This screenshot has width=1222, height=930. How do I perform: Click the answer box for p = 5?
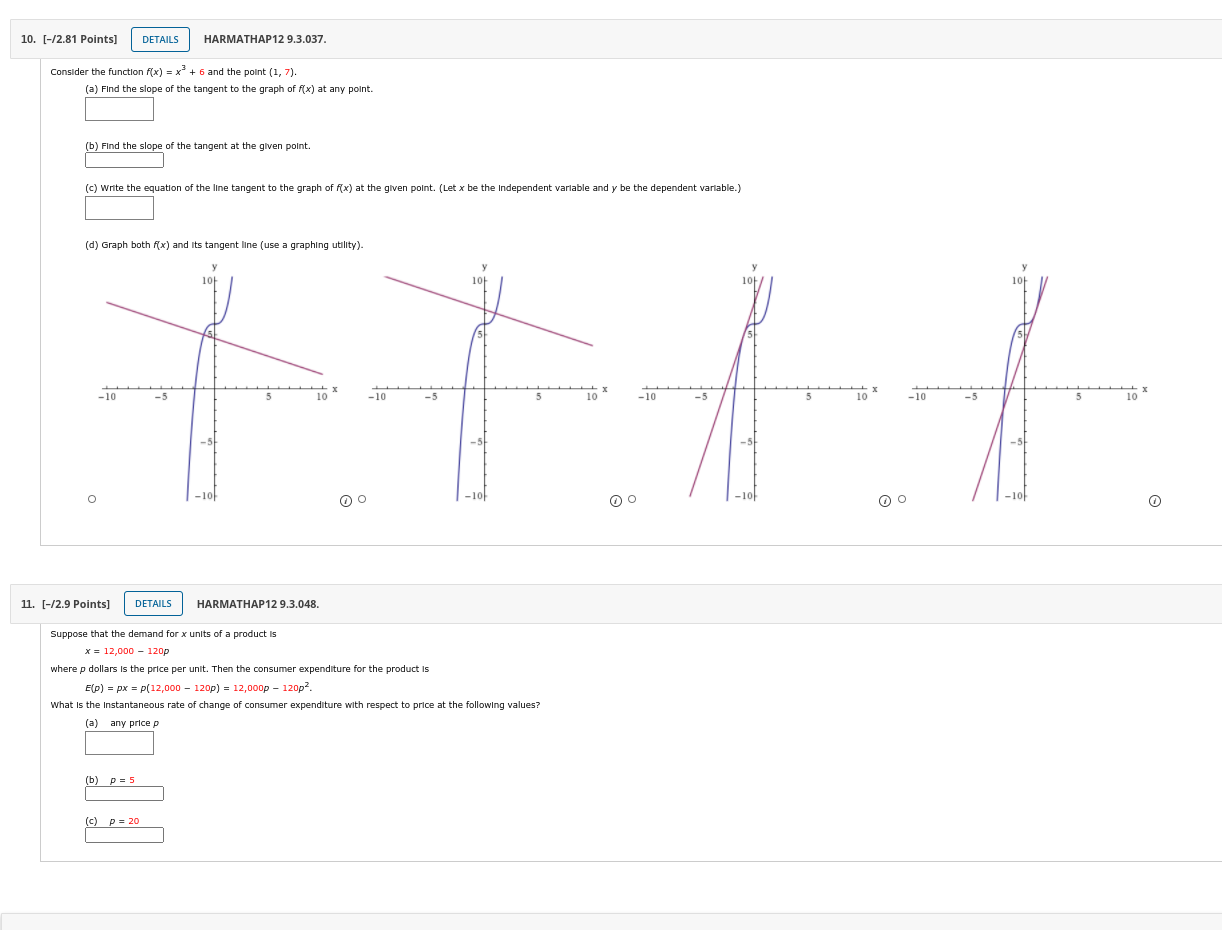pyautogui.click(x=124, y=793)
